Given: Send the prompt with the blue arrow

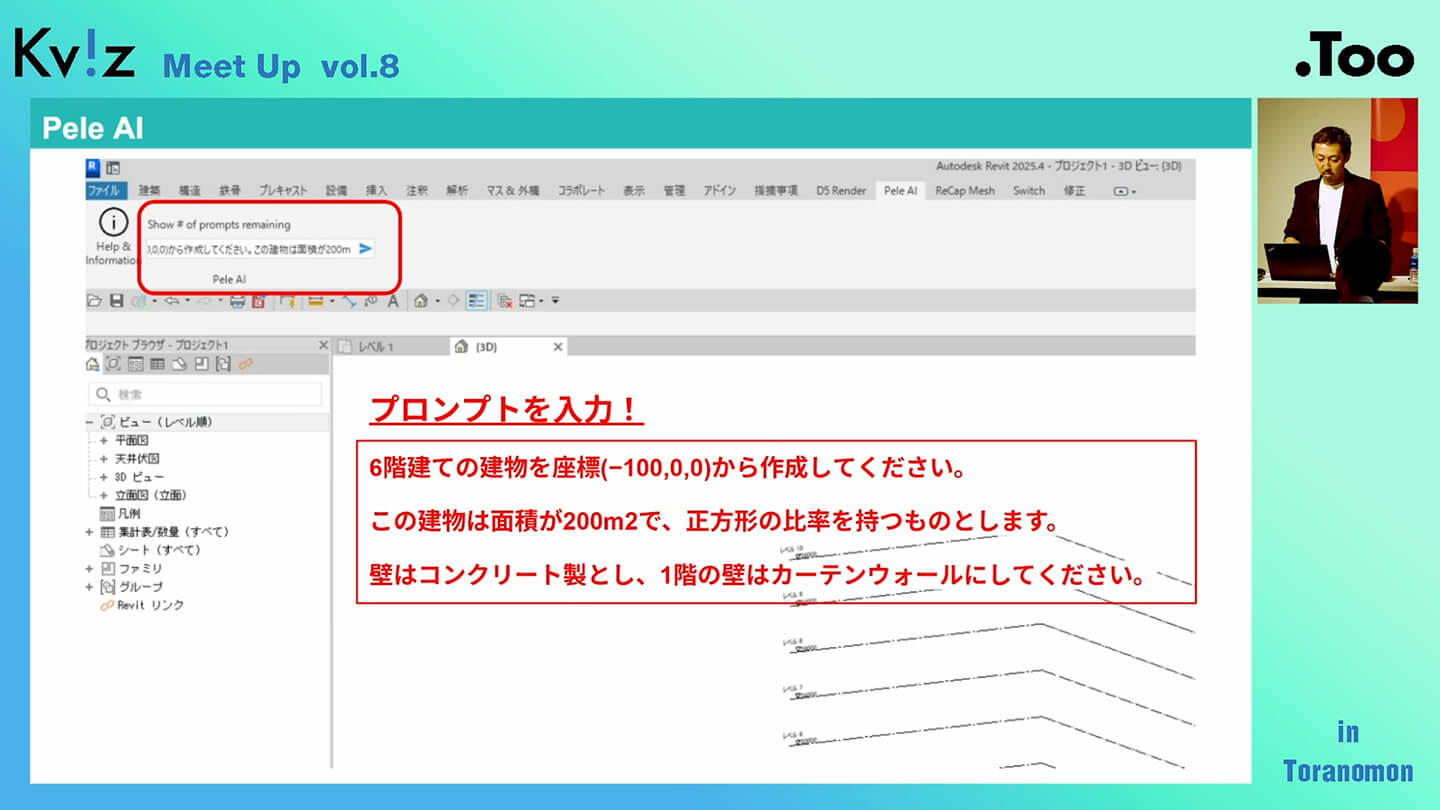Looking at the screenshot, I should 365,249.
